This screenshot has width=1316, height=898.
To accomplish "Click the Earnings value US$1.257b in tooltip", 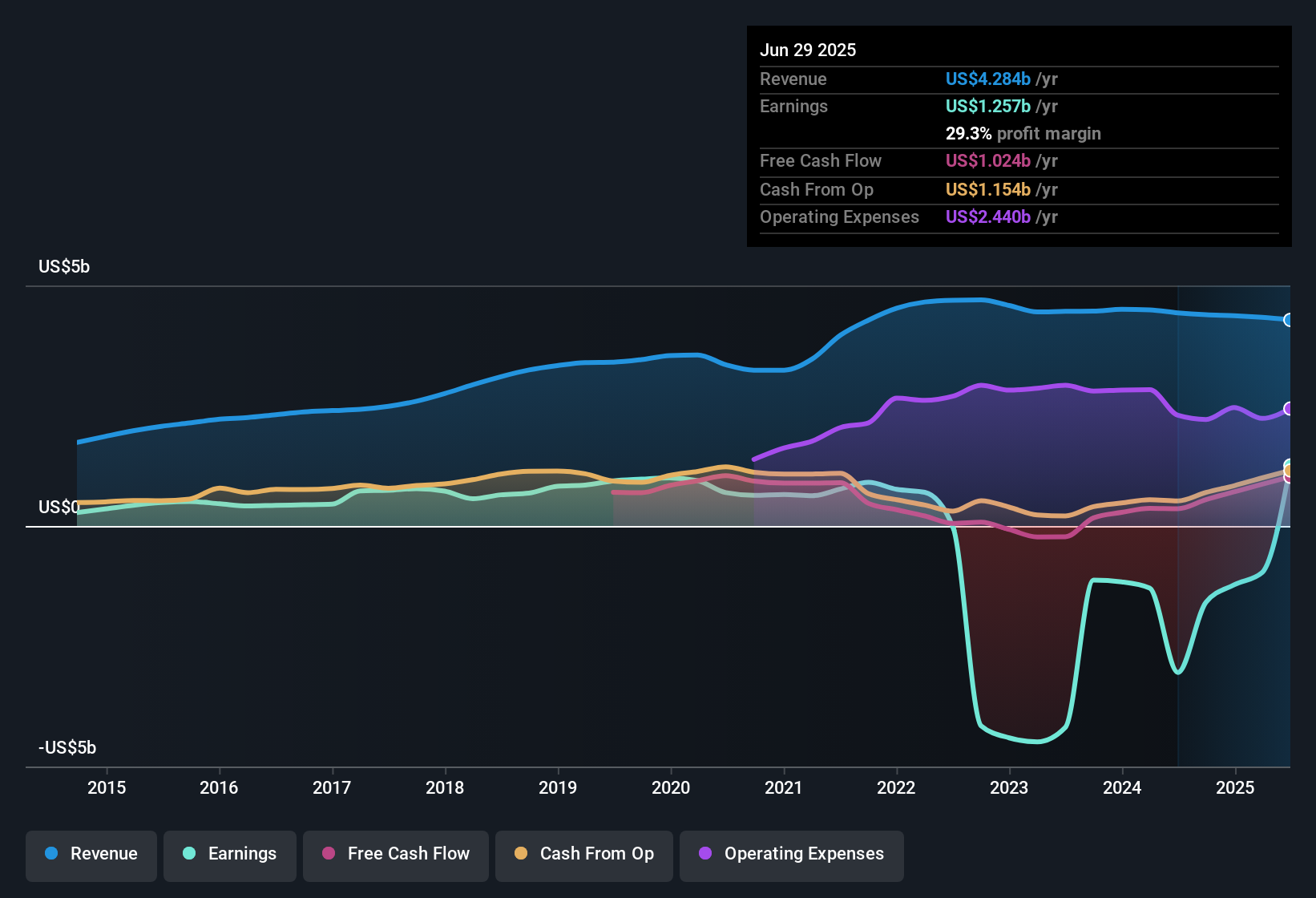I will pyautogui.click(x=987, y=106).
